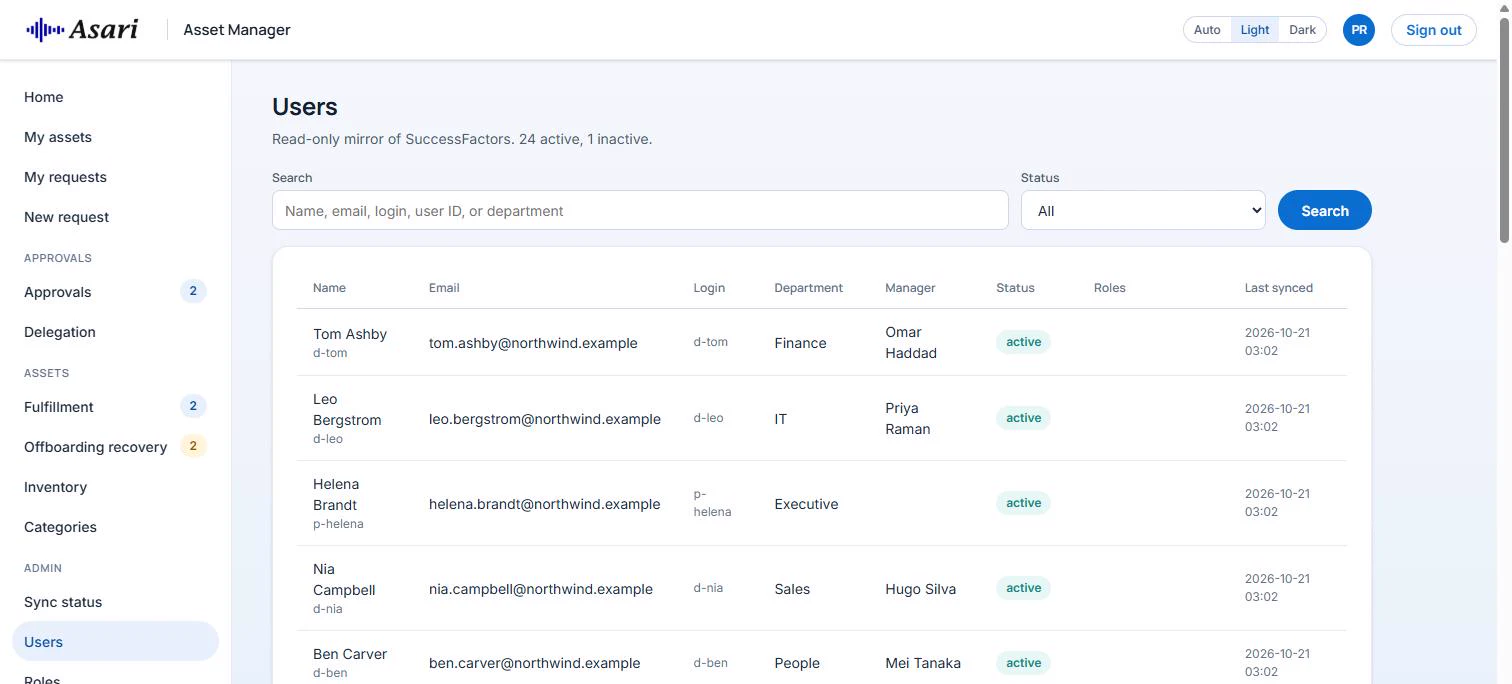Screen dimensions: 1512x684
Task: Click the Name column header
Action: [329, 288]
